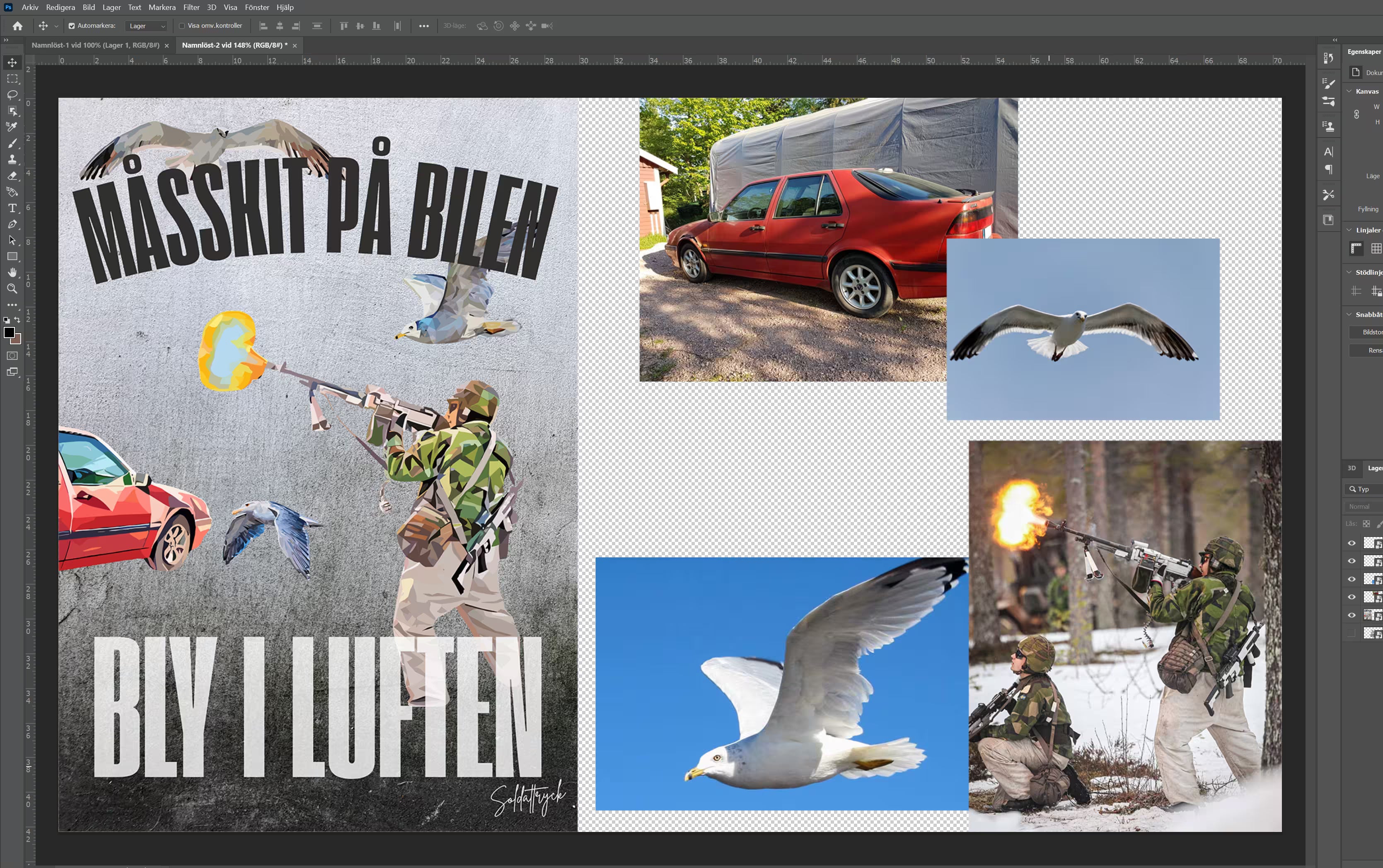Collapse the Kanvas section
Screen dimensions: 1383x868
(x=1349, y=91)
